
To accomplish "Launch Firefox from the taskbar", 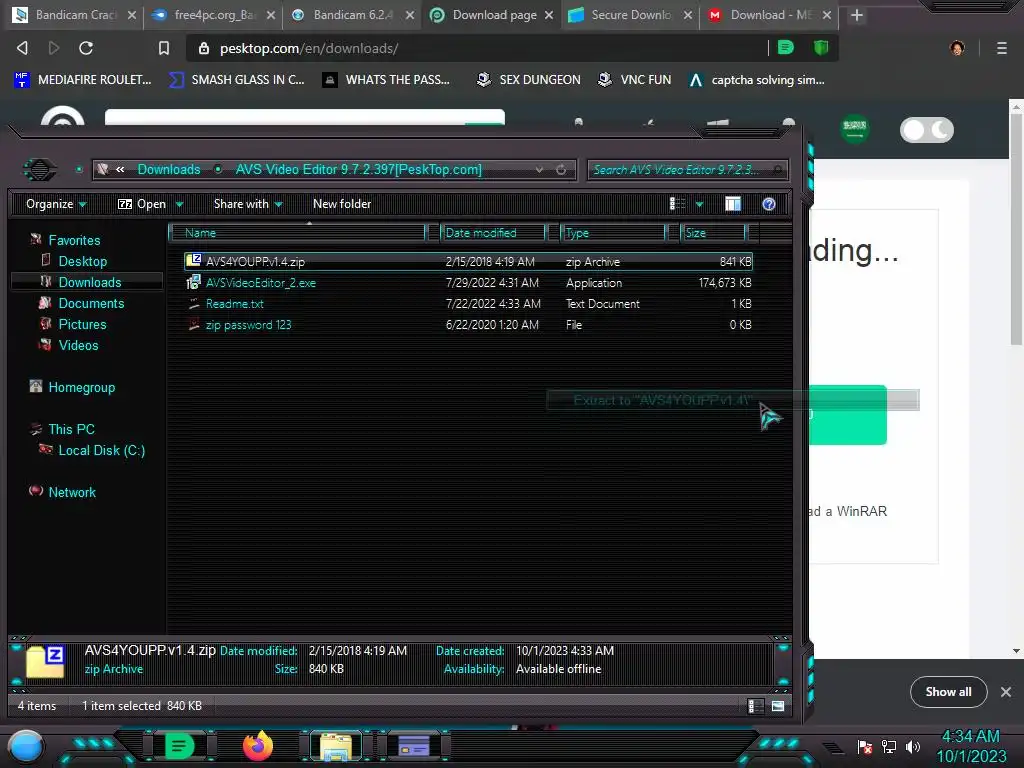I will click(x=258, y=746).
